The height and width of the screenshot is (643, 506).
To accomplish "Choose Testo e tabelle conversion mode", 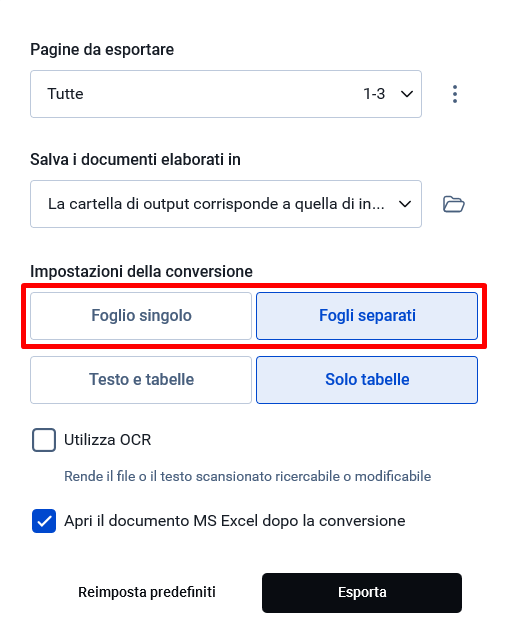I will point(141,380).
